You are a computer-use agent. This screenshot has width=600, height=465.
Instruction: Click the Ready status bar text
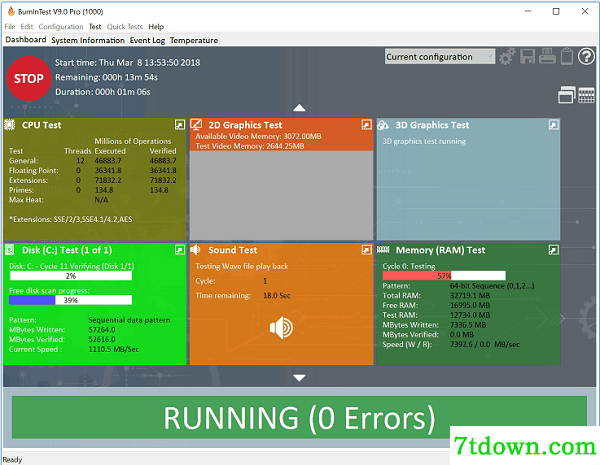point(12,459)
